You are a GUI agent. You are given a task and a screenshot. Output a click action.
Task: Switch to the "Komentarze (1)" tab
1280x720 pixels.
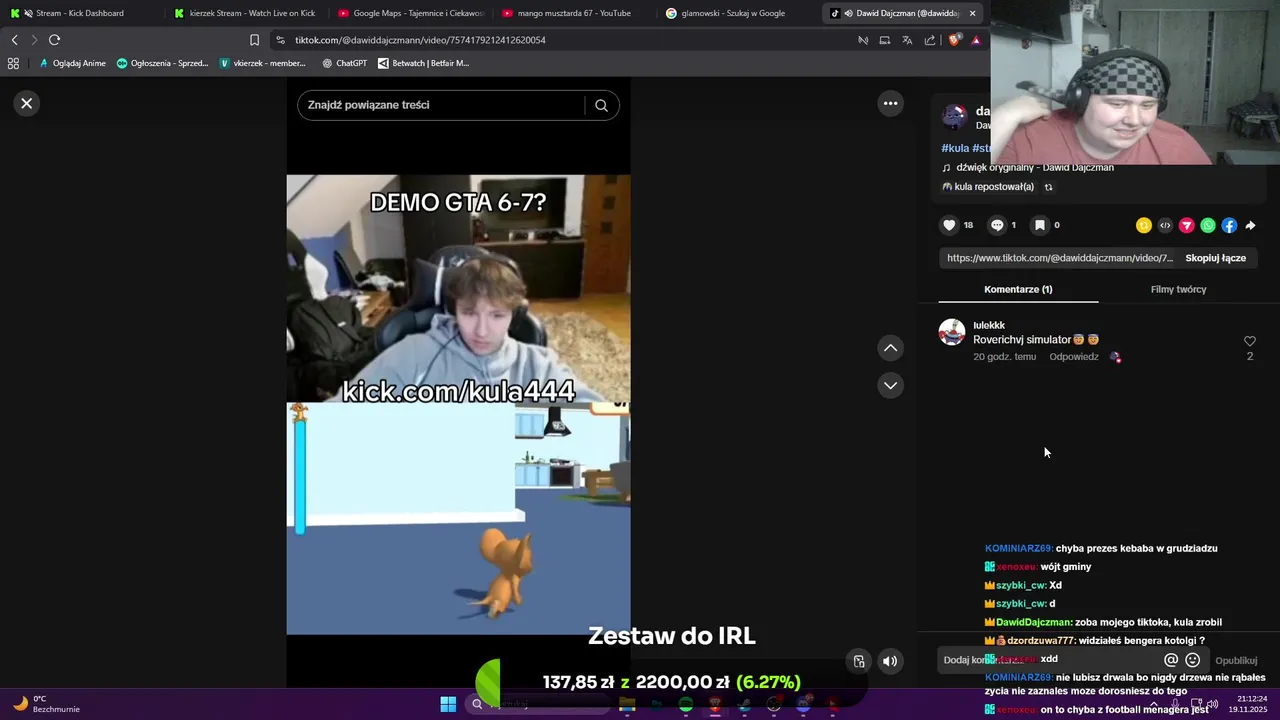click(1018, 289)
